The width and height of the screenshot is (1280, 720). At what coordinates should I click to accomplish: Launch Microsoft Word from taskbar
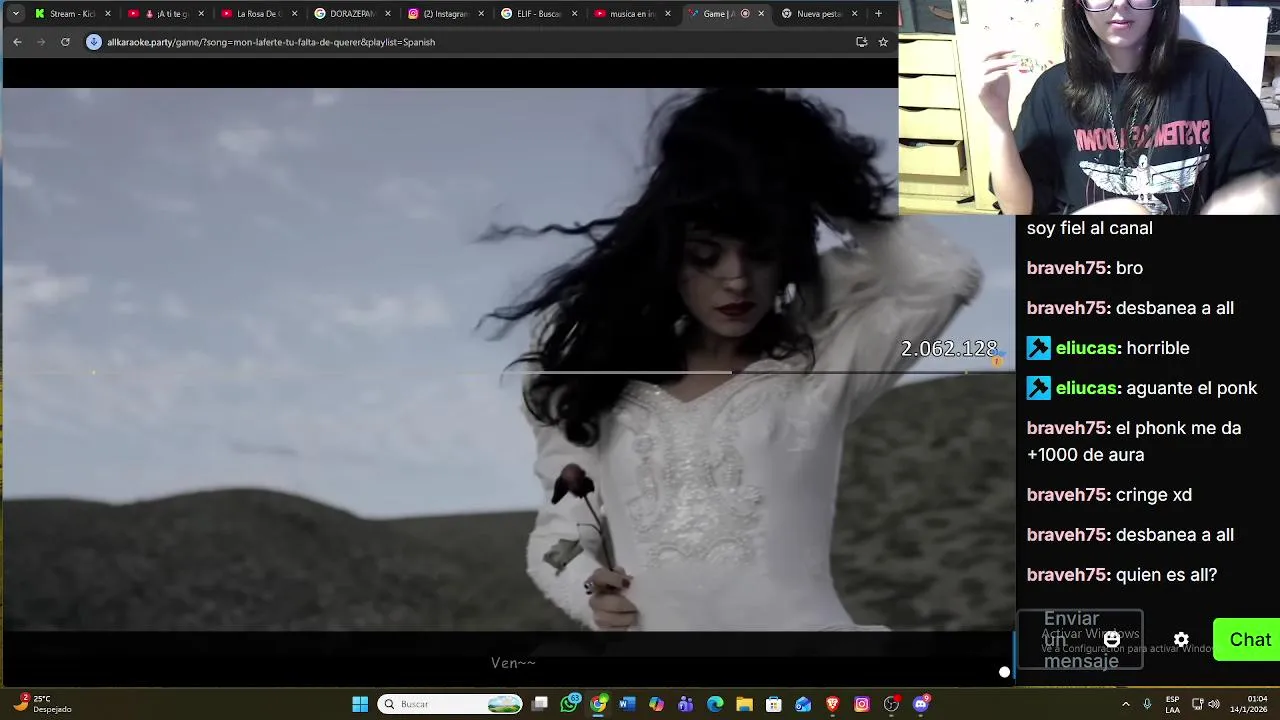click(x=627, y=704)
